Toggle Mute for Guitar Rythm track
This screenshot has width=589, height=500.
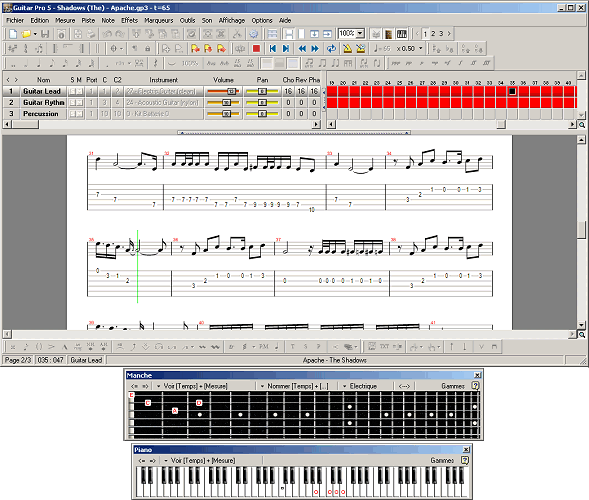point(80,103)
